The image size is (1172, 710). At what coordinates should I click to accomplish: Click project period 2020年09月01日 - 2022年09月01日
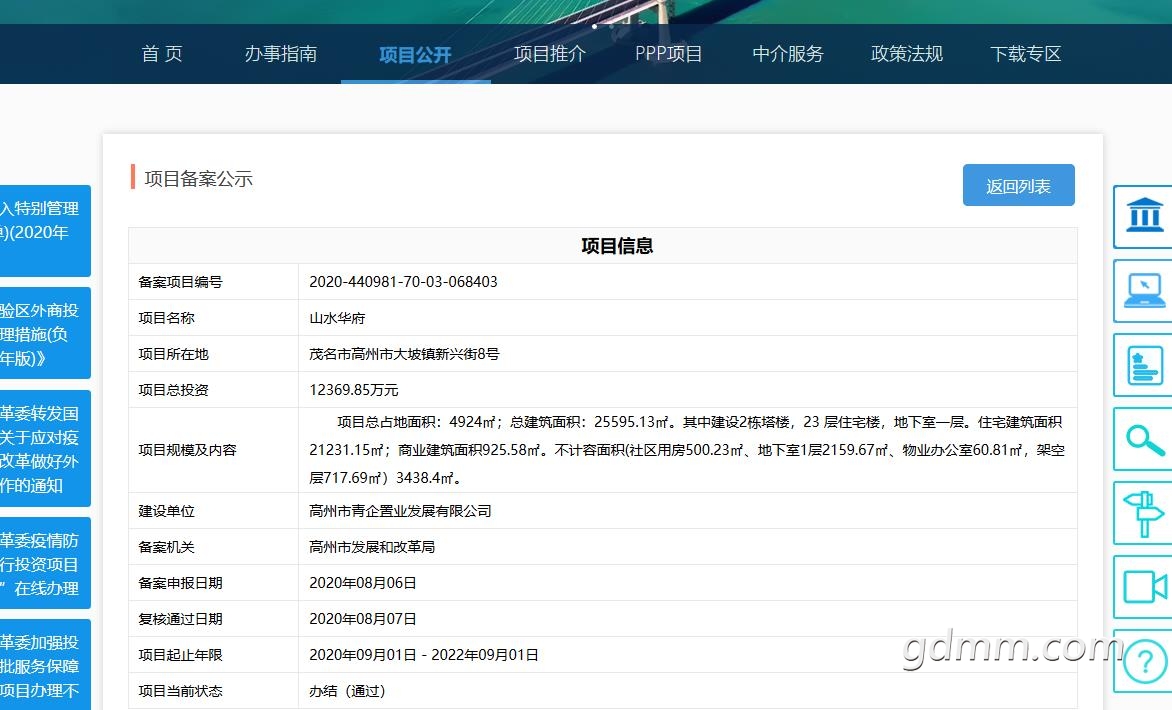coord(424,655)
